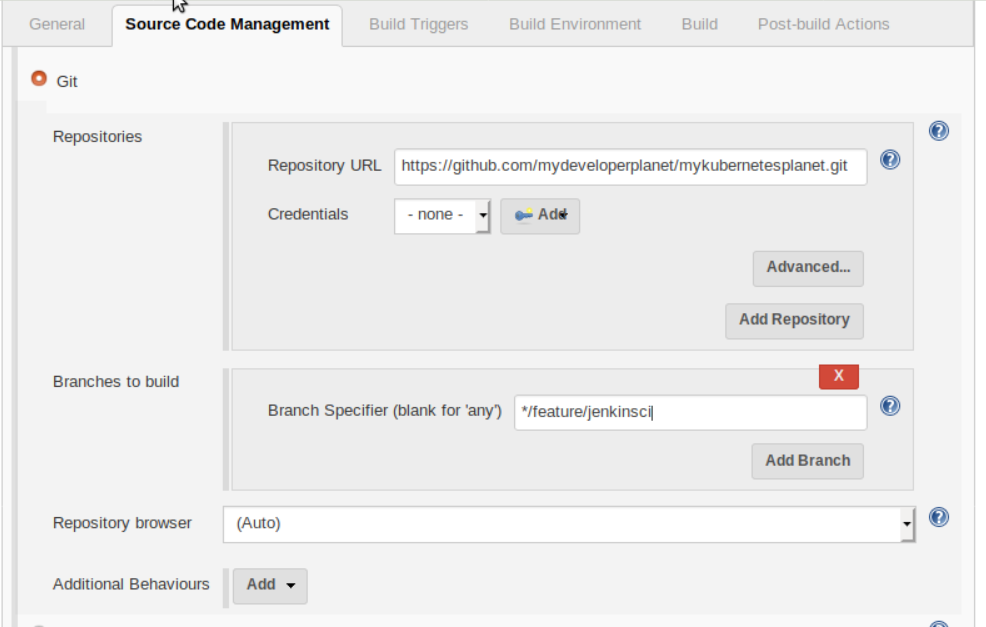Open the Credentials dropdown showing none

tap(441, 215)
